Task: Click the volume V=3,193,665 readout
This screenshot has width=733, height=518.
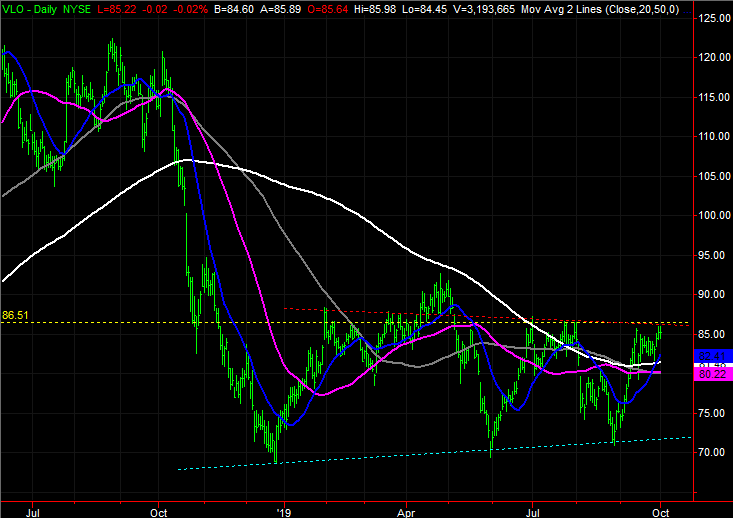Action: tap(484, 9)
